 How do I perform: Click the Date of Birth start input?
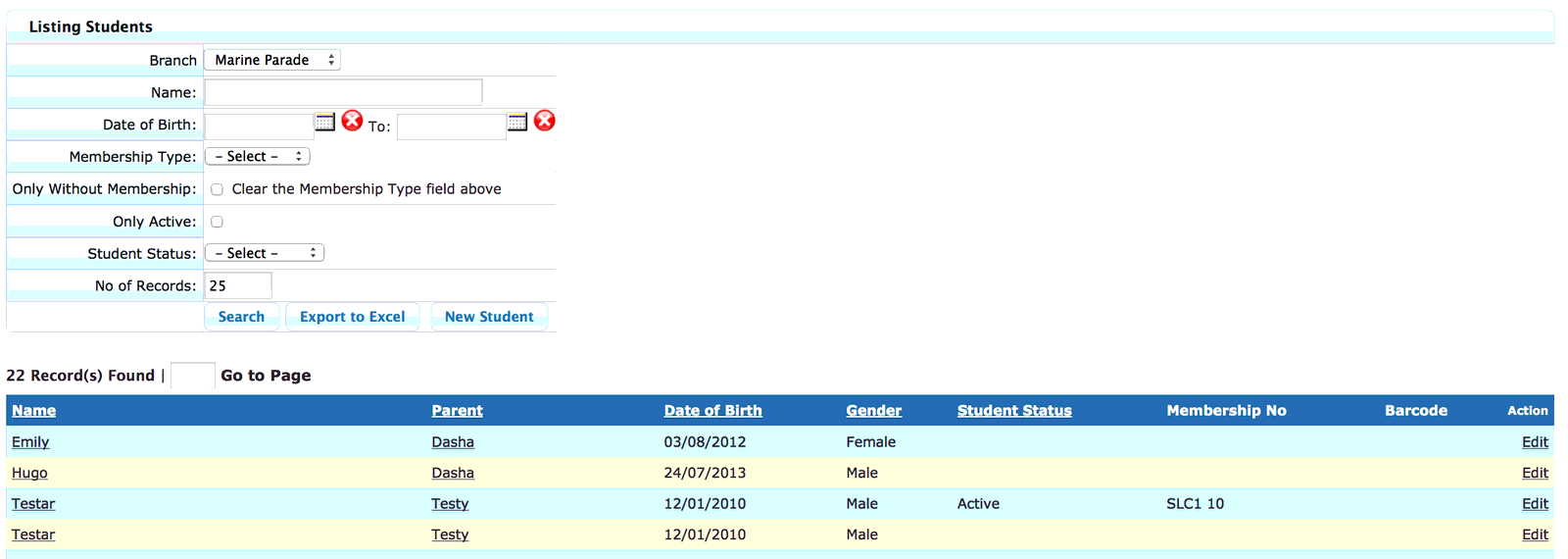pos(259,127)
